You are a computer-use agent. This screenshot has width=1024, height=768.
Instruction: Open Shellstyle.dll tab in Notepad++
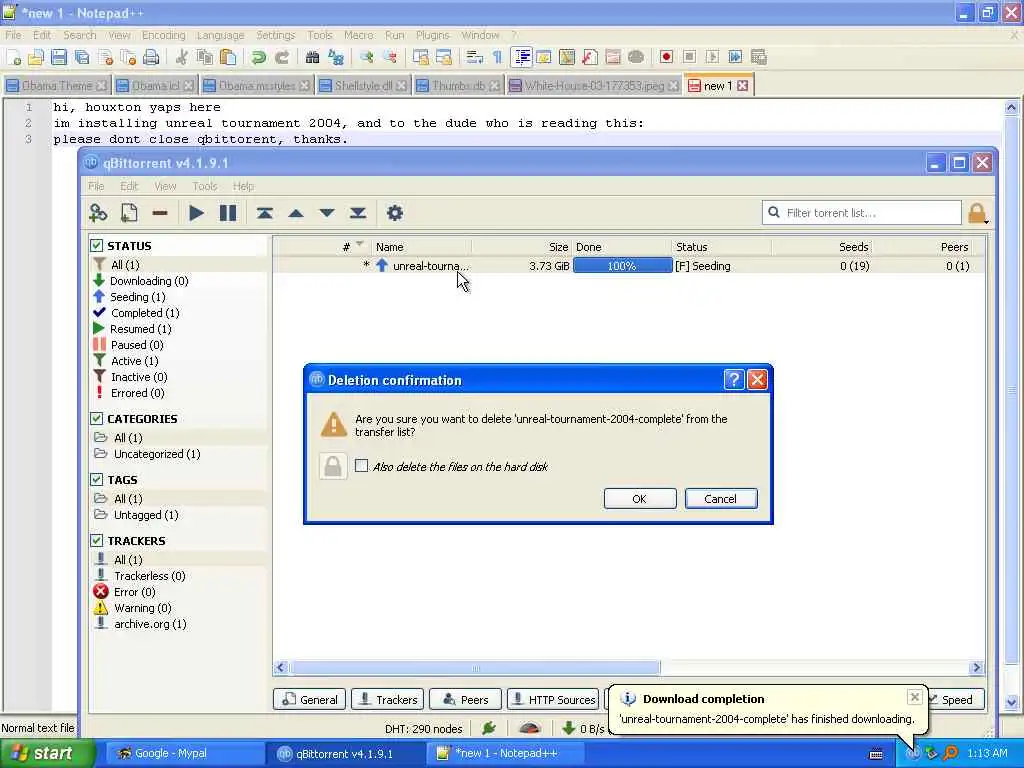364,86
